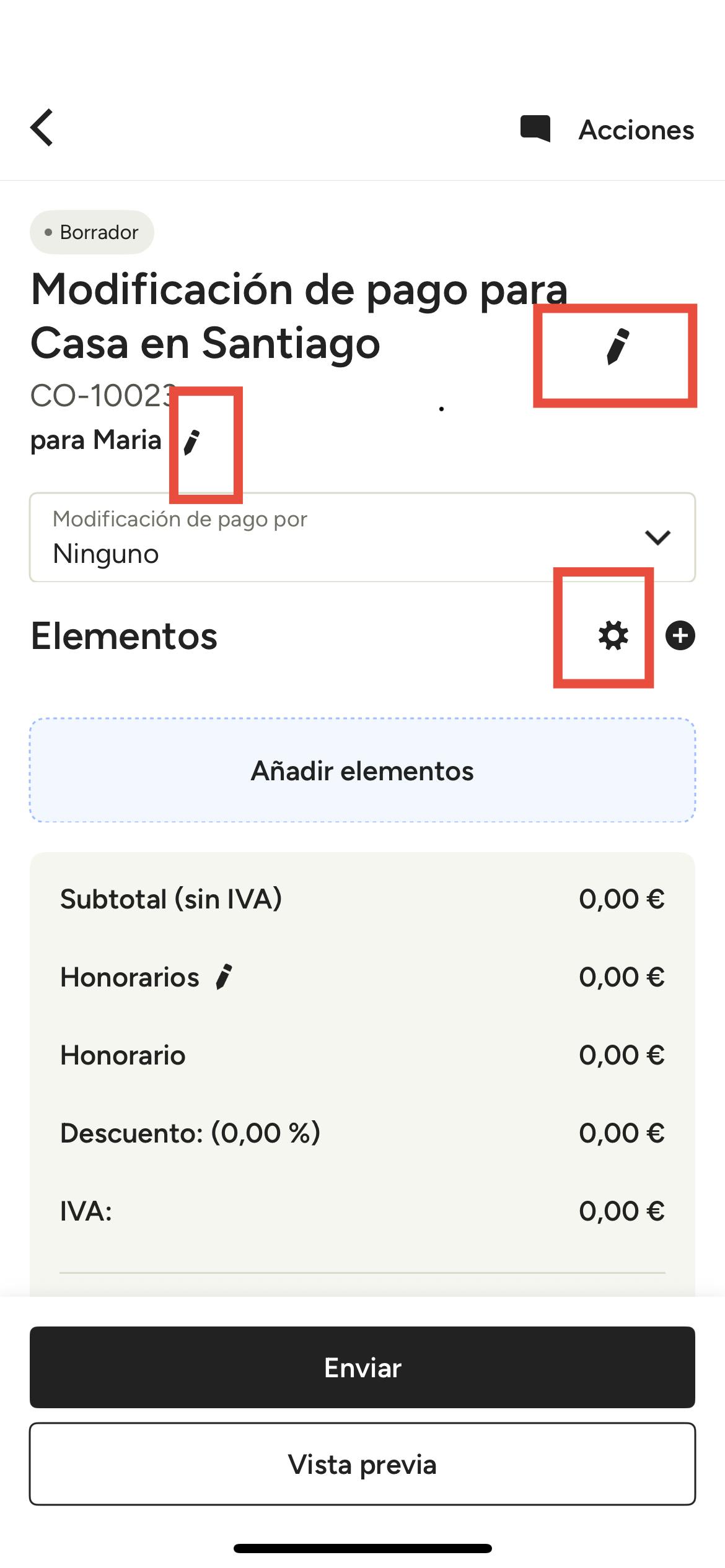Viewport: 725px width, 1568px height.
Task: Tap the Añadir elementos area
Action: pos(362,770)
